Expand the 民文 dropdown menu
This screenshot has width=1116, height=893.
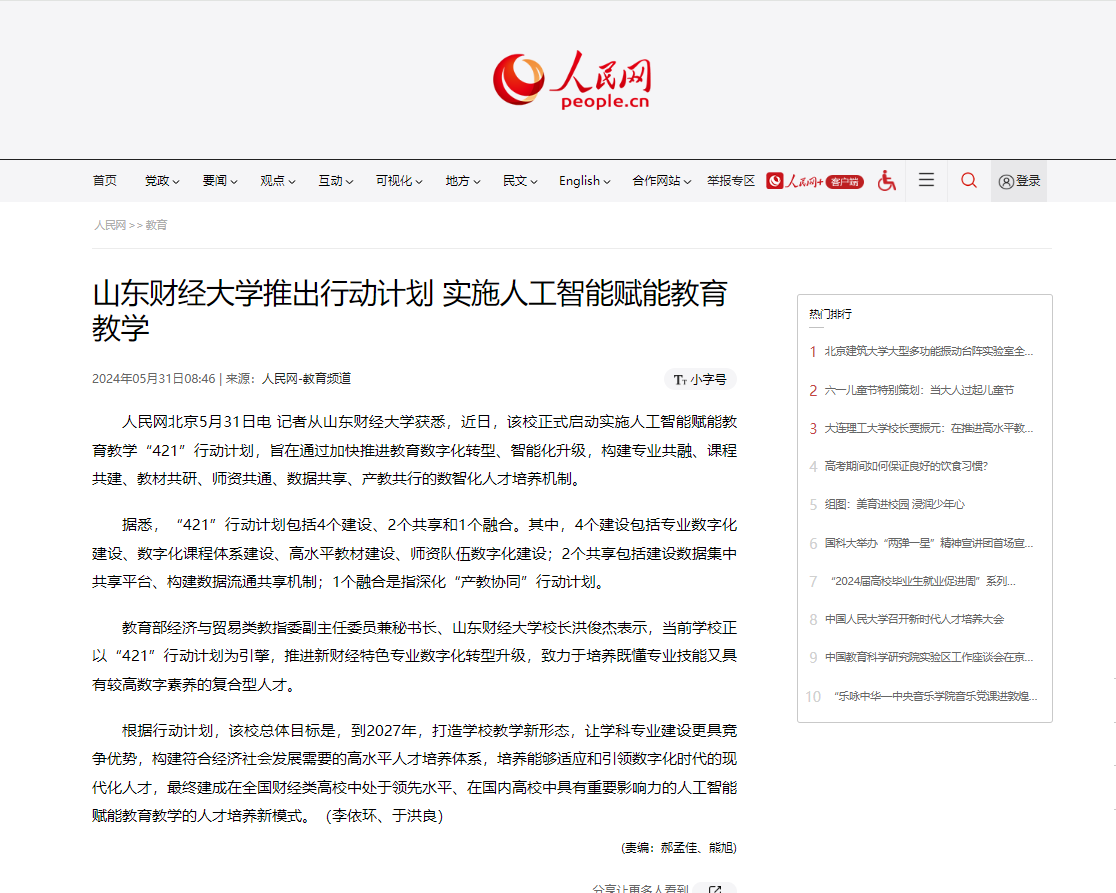pos(520,181)
